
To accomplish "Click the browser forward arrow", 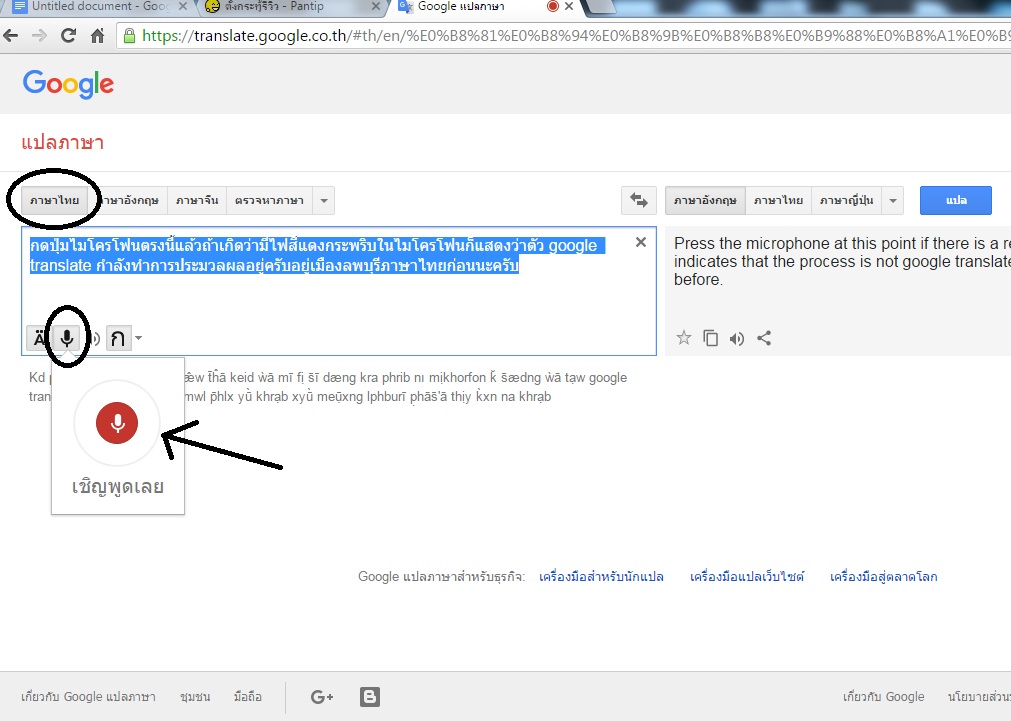I will click(x=39, y=35).
